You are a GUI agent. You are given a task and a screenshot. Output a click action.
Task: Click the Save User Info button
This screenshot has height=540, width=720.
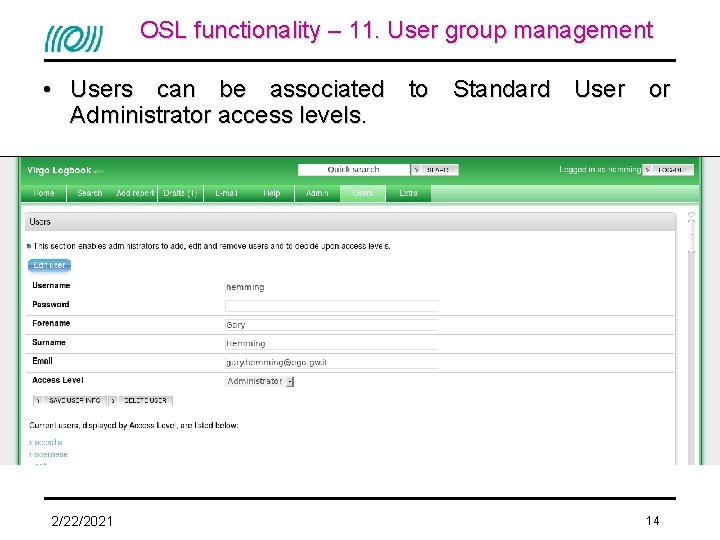pyautogui.click(x=69, y=400)
